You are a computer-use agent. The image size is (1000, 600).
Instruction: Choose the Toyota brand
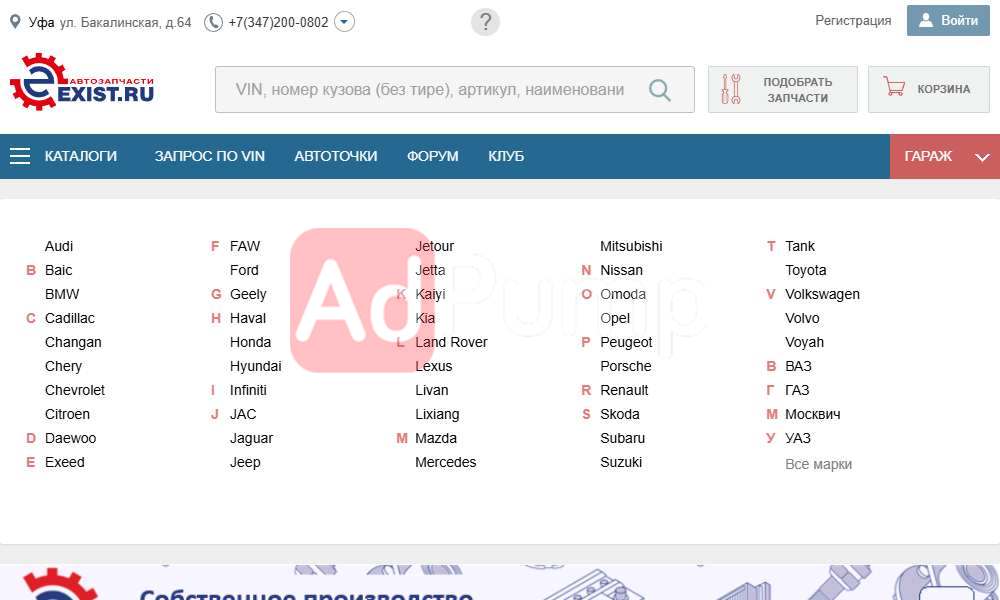[x=805, y=270]
